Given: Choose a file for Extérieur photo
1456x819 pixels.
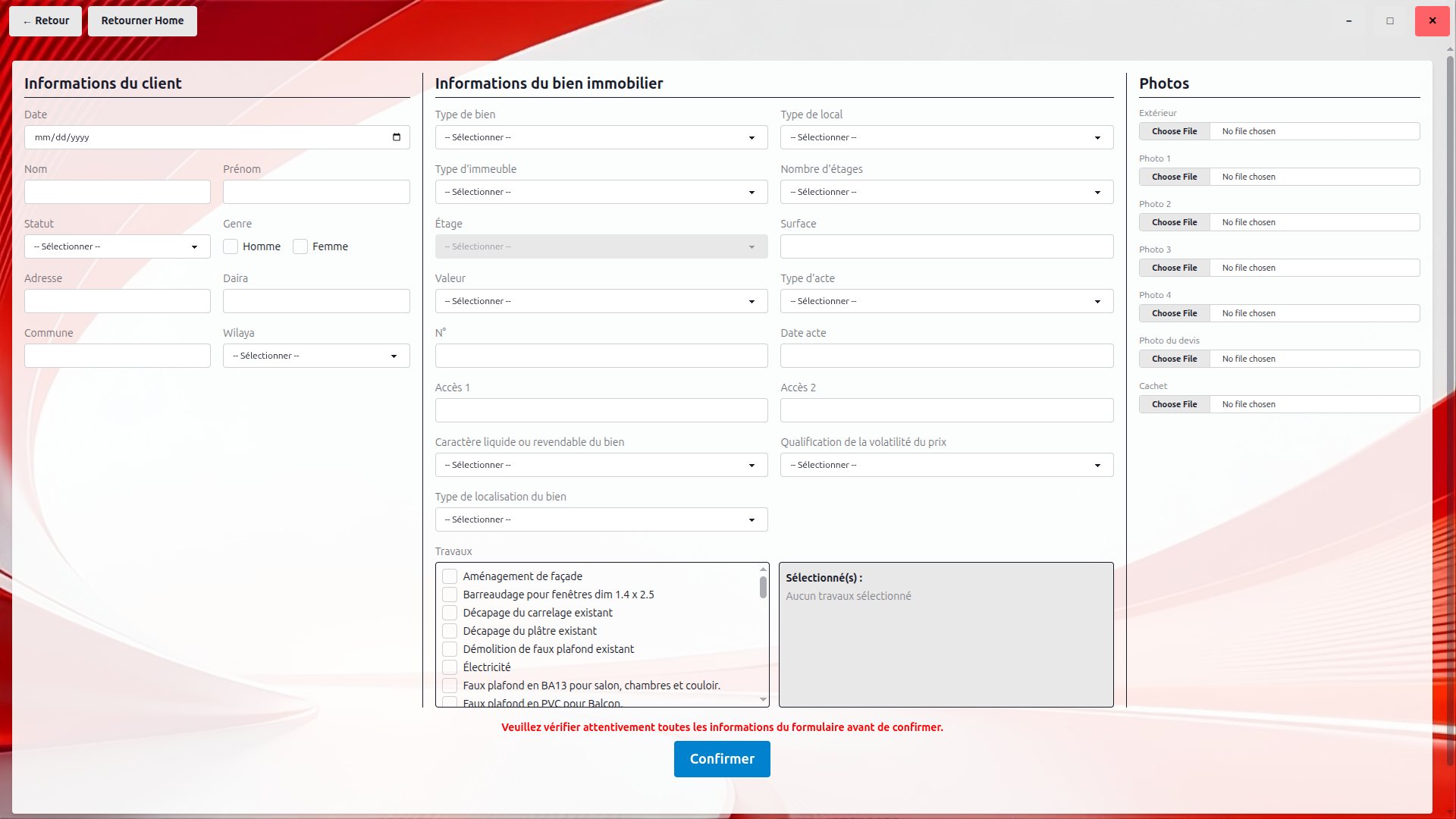Looking at the screenshot, I should [x=1175, y=131].
